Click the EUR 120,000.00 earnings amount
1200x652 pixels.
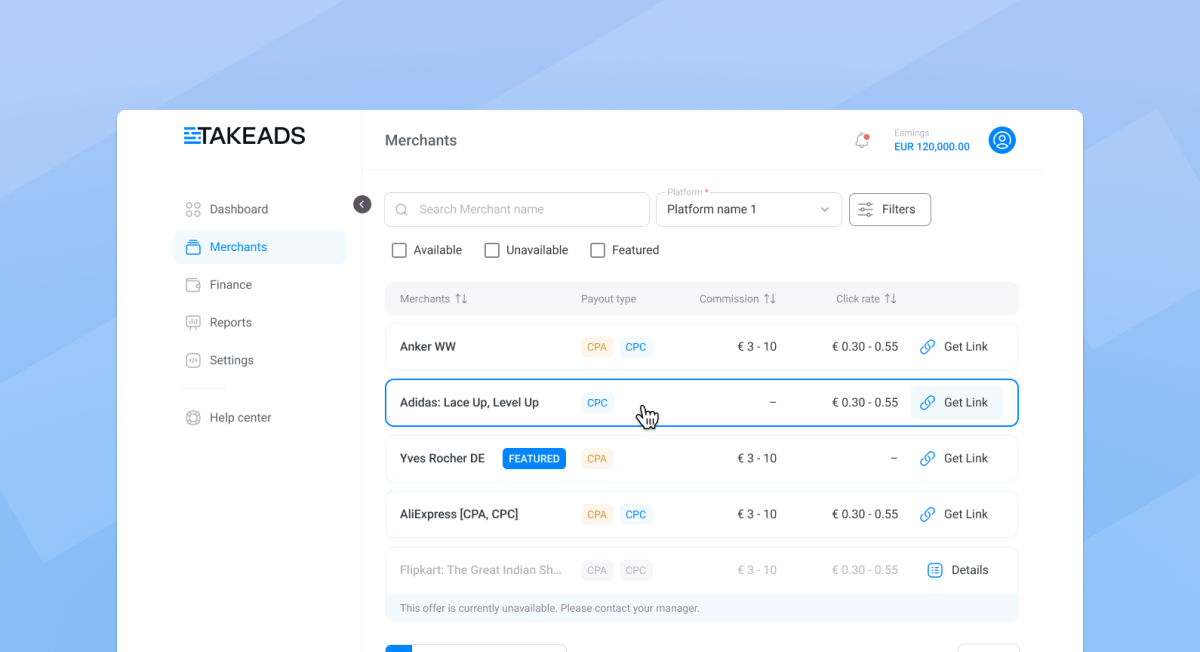932,147
